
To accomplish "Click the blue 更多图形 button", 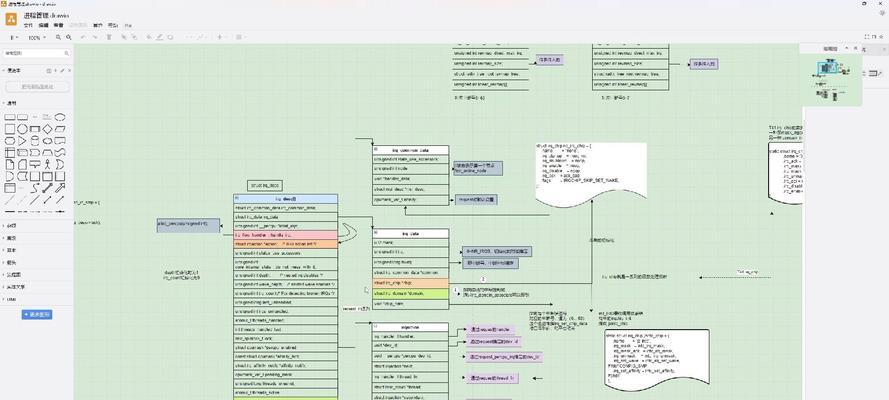I will pos(37,314).
